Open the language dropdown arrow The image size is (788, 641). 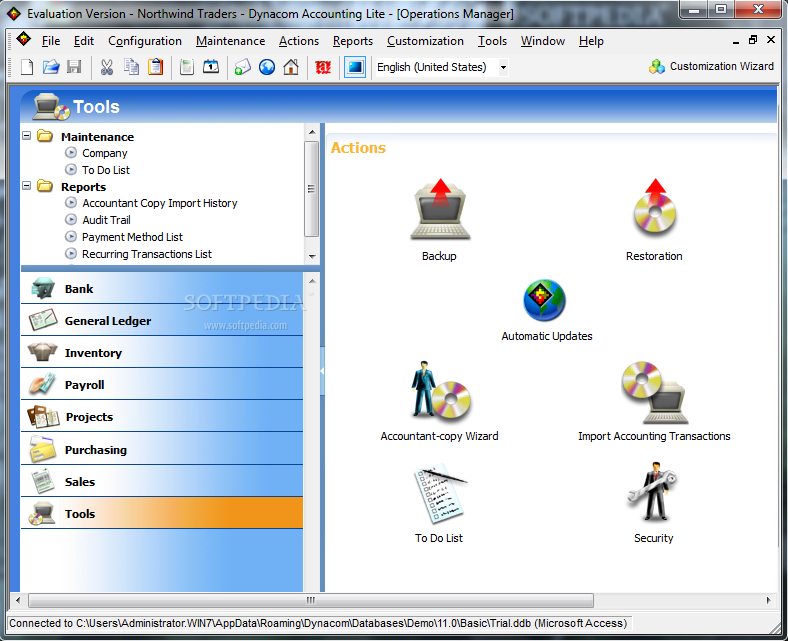[x=503, y=67]
